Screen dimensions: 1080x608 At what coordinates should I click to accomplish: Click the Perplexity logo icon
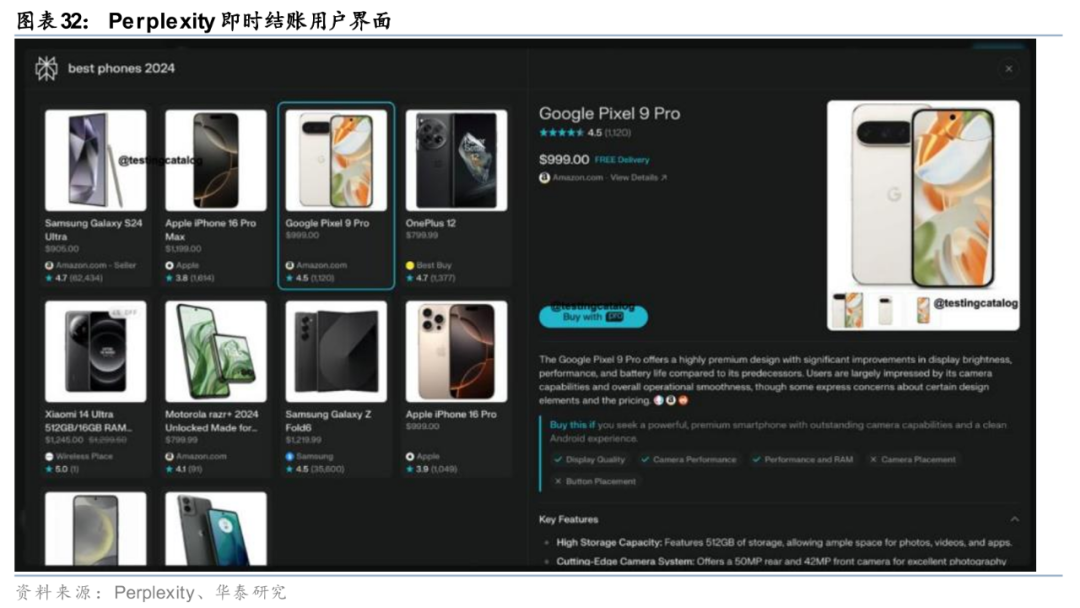(x=47, y=68)
